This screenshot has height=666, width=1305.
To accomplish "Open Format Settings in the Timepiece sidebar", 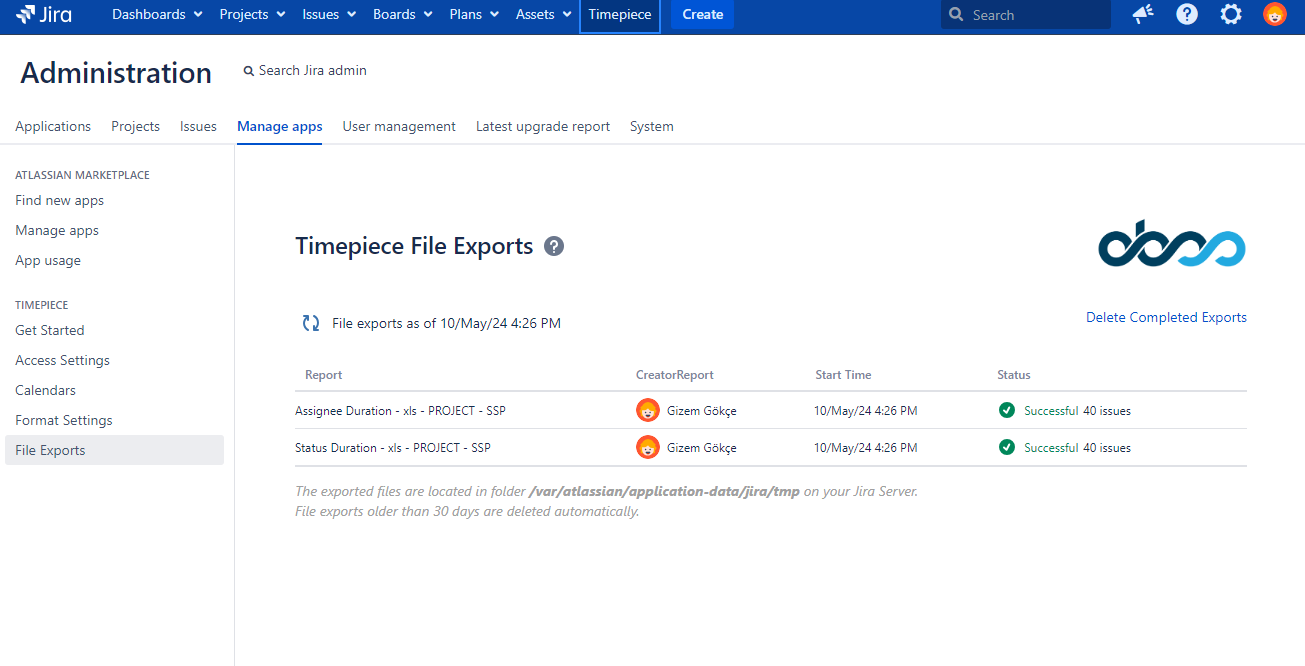I will 63,420.
